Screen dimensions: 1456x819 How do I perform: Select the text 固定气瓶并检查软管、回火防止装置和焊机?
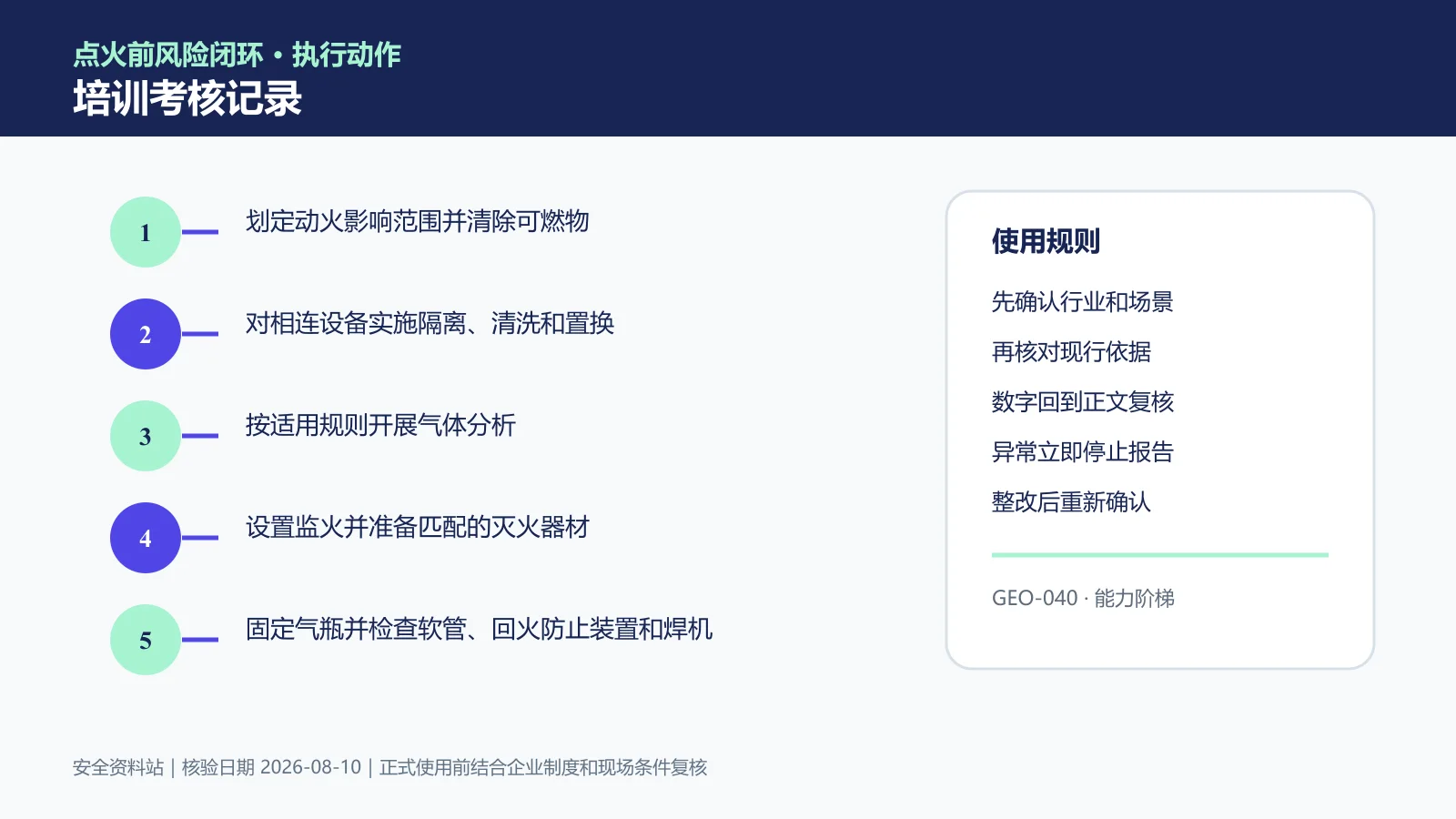point(479,629)
